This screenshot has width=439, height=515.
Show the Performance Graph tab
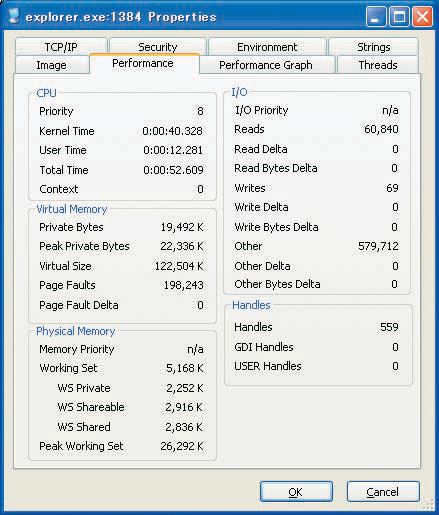click(x=266, y=65)
